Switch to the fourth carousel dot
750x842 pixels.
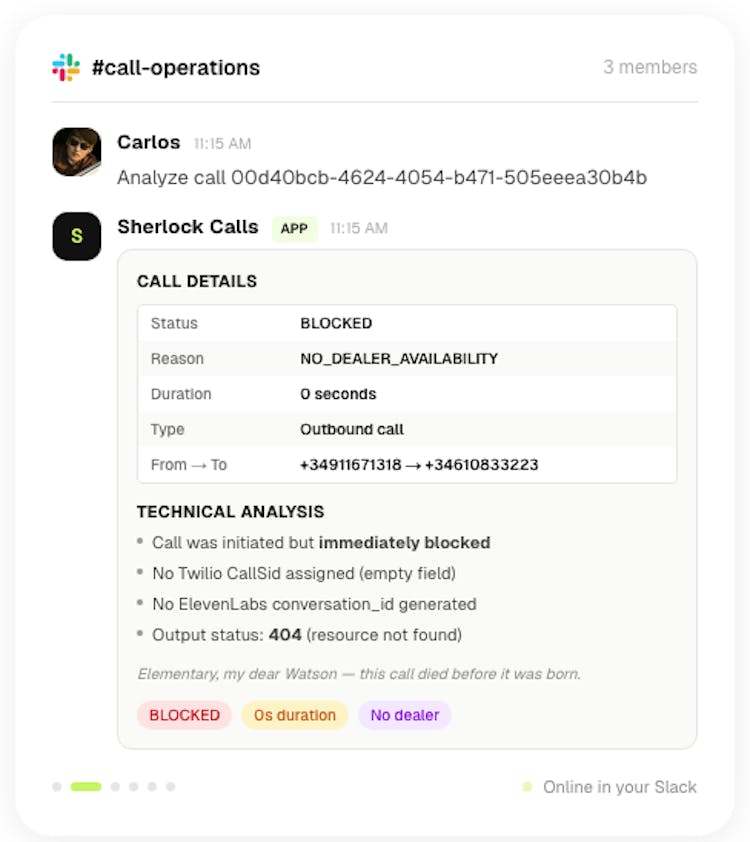pyautogui.click(x=134, y=787)
